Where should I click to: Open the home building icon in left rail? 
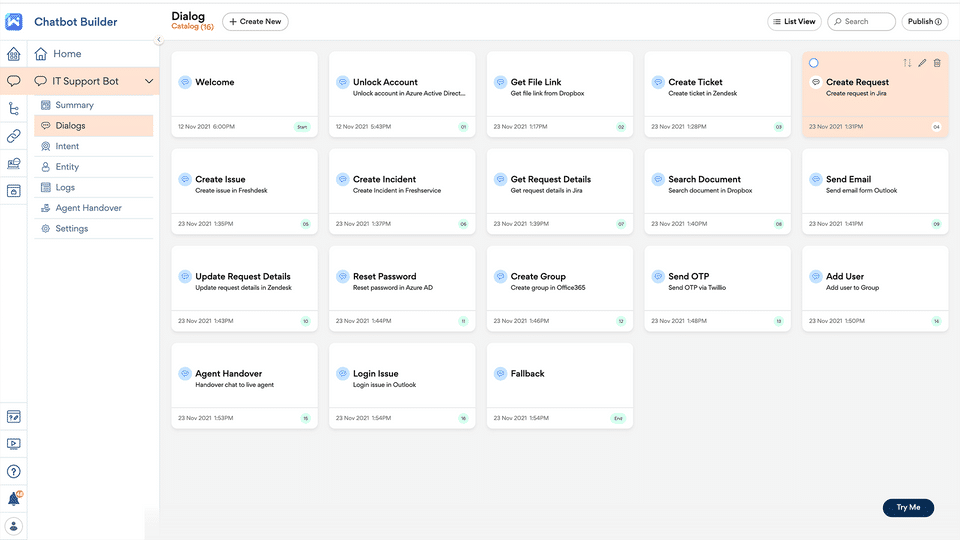(x=13, y=54)
